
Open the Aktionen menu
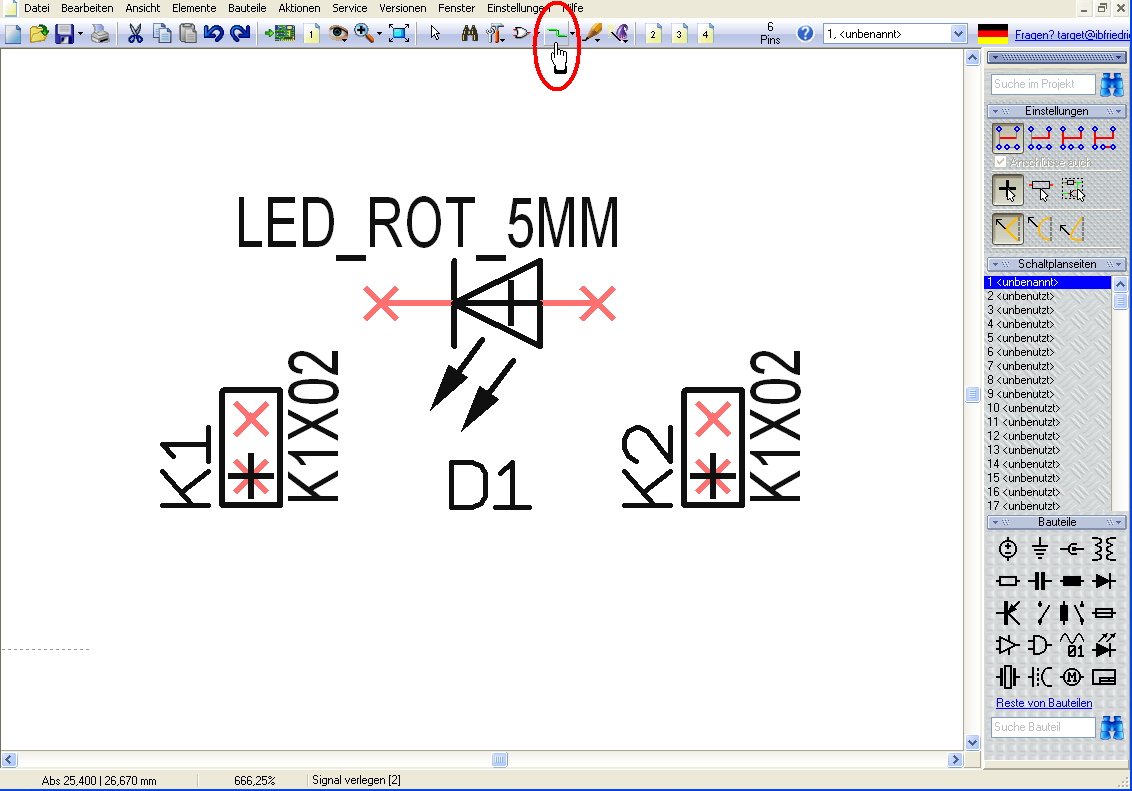pyautogui.click(x=299, y=7)
